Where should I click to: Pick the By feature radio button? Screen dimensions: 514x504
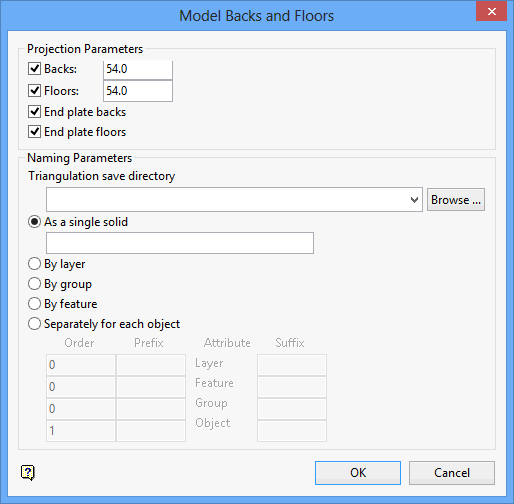(x=35, y=304)
